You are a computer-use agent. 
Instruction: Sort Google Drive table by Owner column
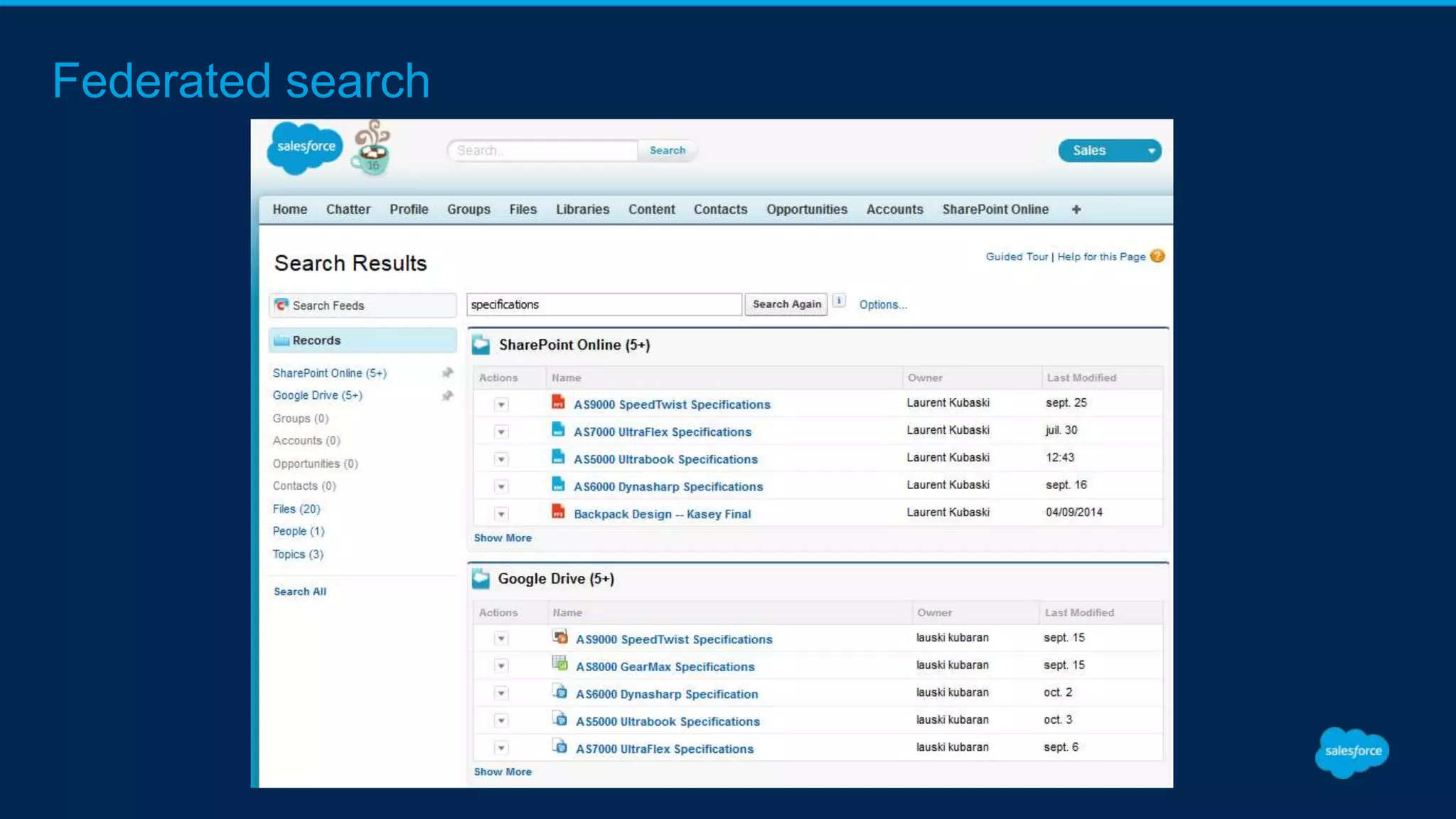[934, 613]
